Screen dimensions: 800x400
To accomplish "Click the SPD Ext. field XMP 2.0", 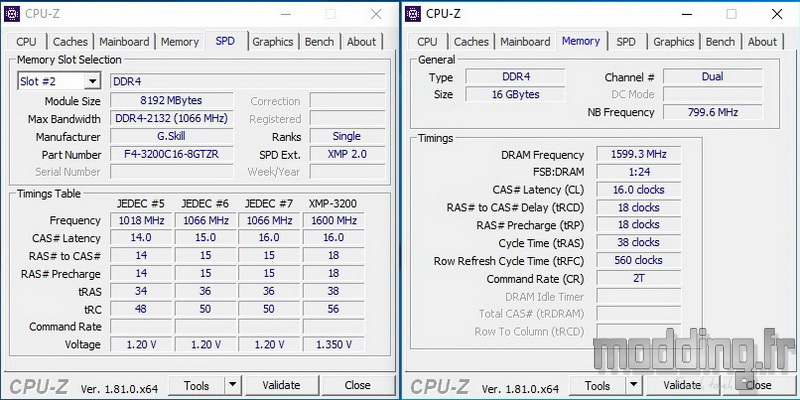I will pos(347,154).
